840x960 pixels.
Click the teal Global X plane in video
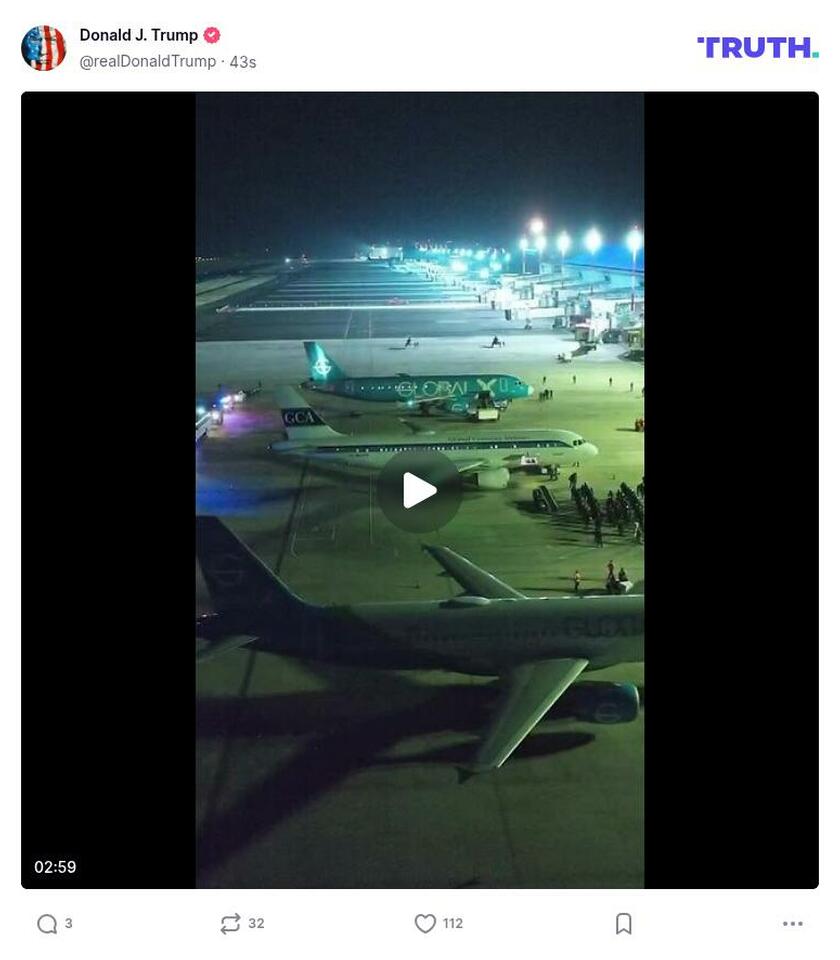coord(418,383)
